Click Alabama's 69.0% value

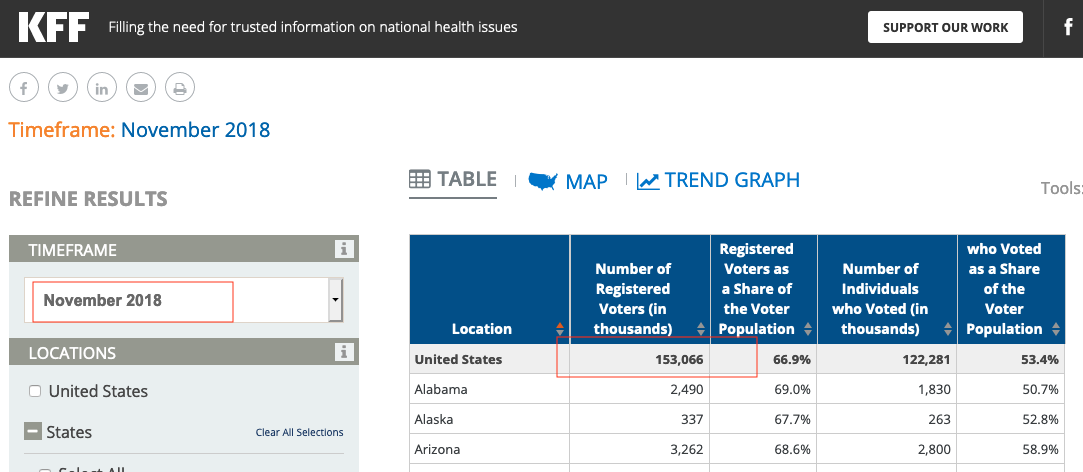pyautogui.click(x=793, y=390)
